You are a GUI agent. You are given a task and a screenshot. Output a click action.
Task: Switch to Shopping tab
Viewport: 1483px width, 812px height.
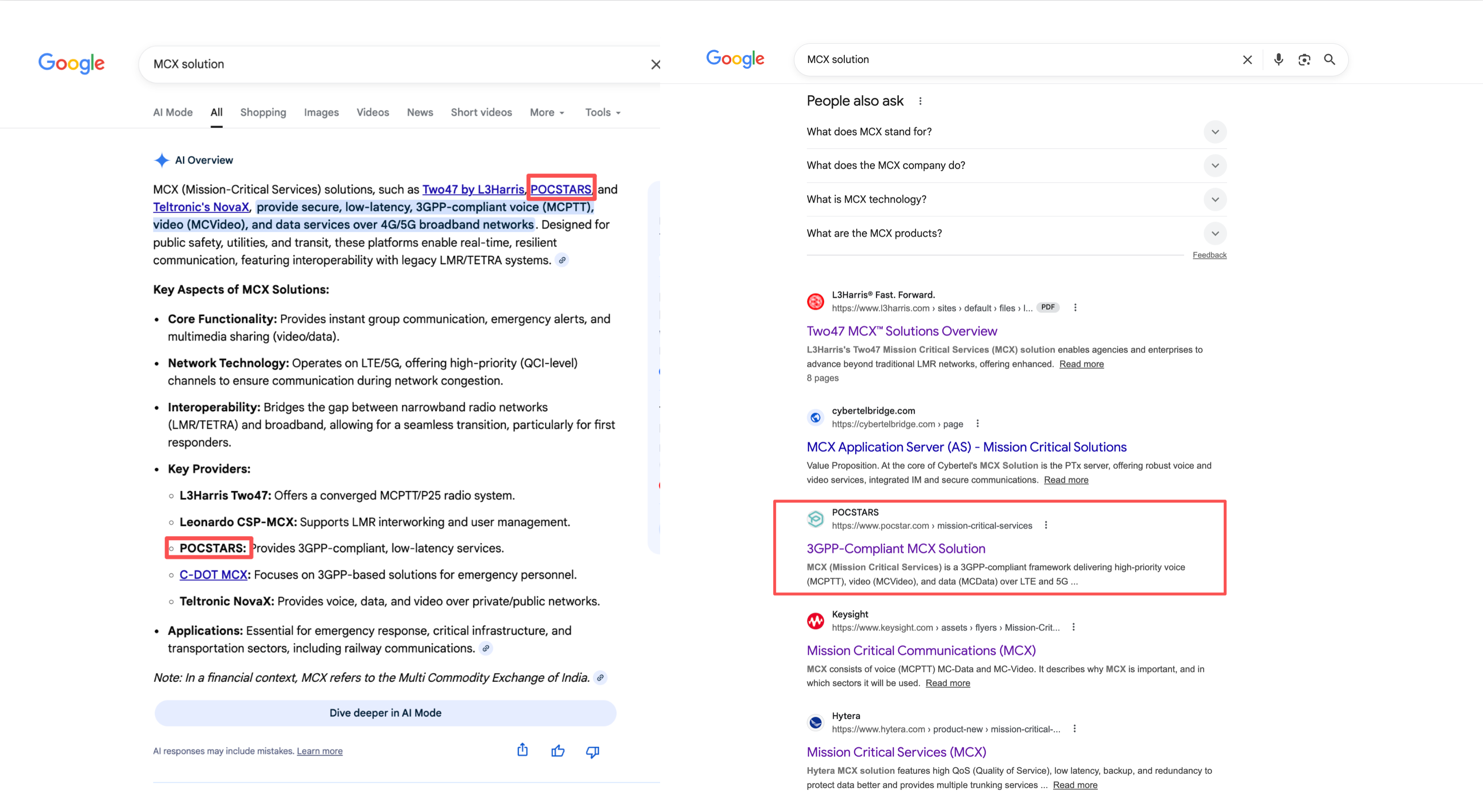[263, 113]
